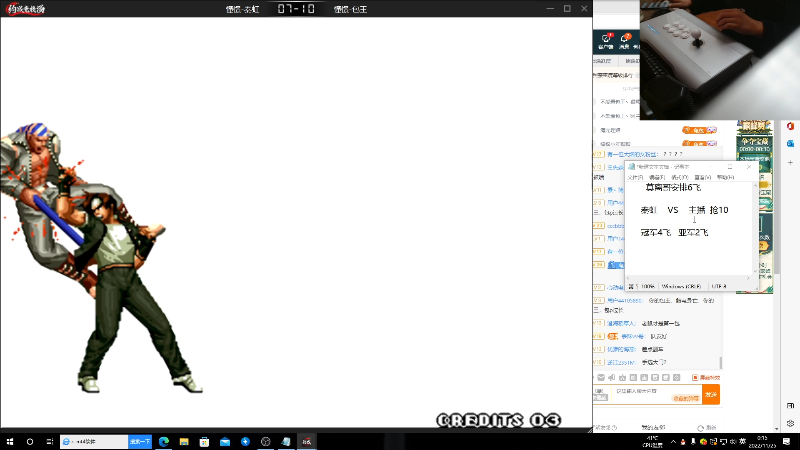Click the fourth square icon after crown
Image resolution: width=800 pixels, height=450 pixels.
click(666, 378)
